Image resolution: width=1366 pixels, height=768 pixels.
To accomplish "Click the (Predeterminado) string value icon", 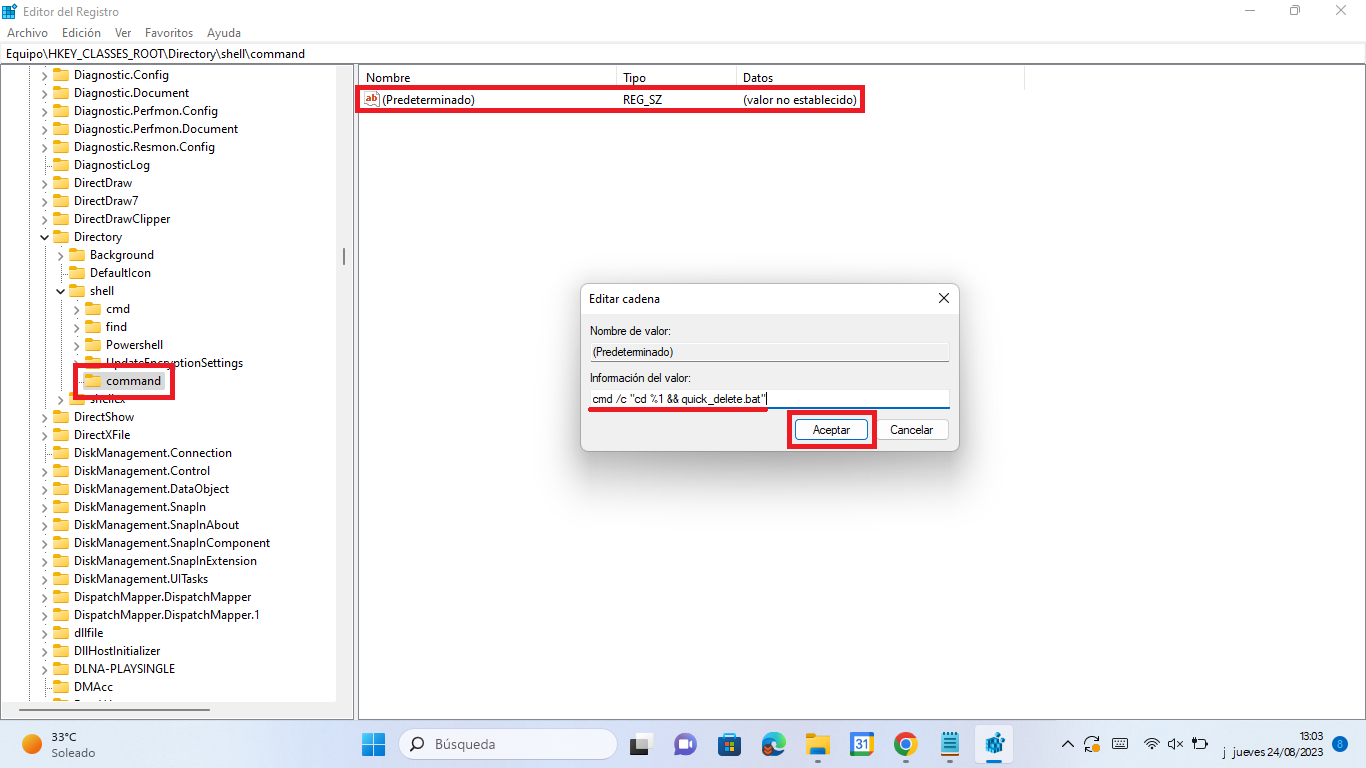I will tap(372, 100).
